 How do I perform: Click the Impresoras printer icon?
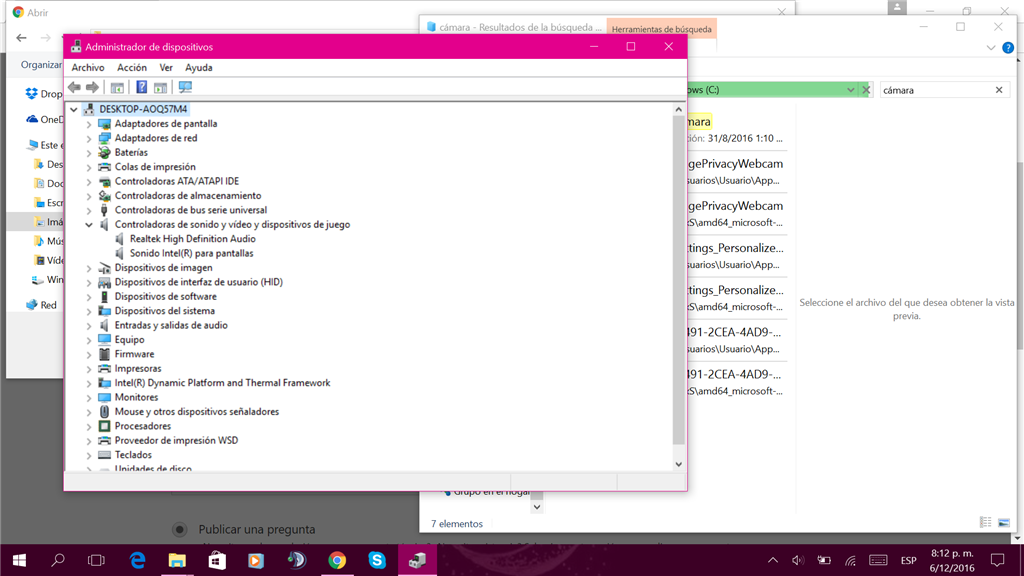pyautogui.click(x=104, y=368)
